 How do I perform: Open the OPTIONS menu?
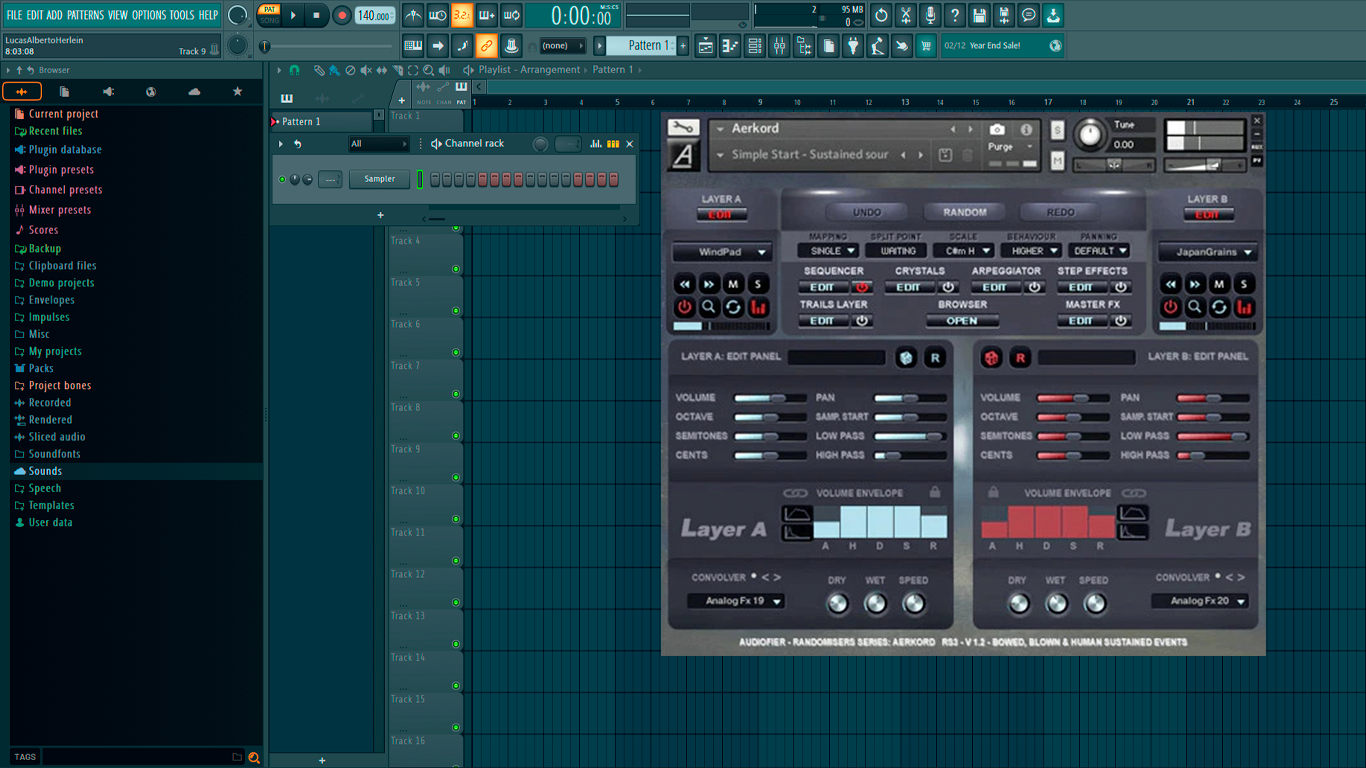coord(149,15)
